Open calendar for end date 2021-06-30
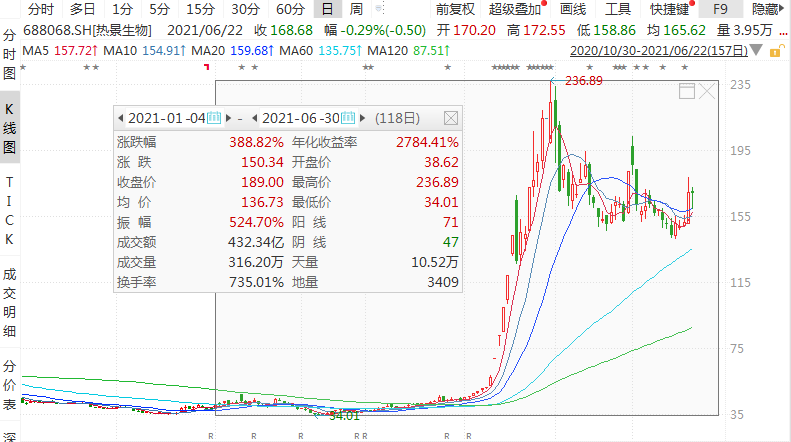The height and width of the screenshot is (442, 791). click(348, 118)
